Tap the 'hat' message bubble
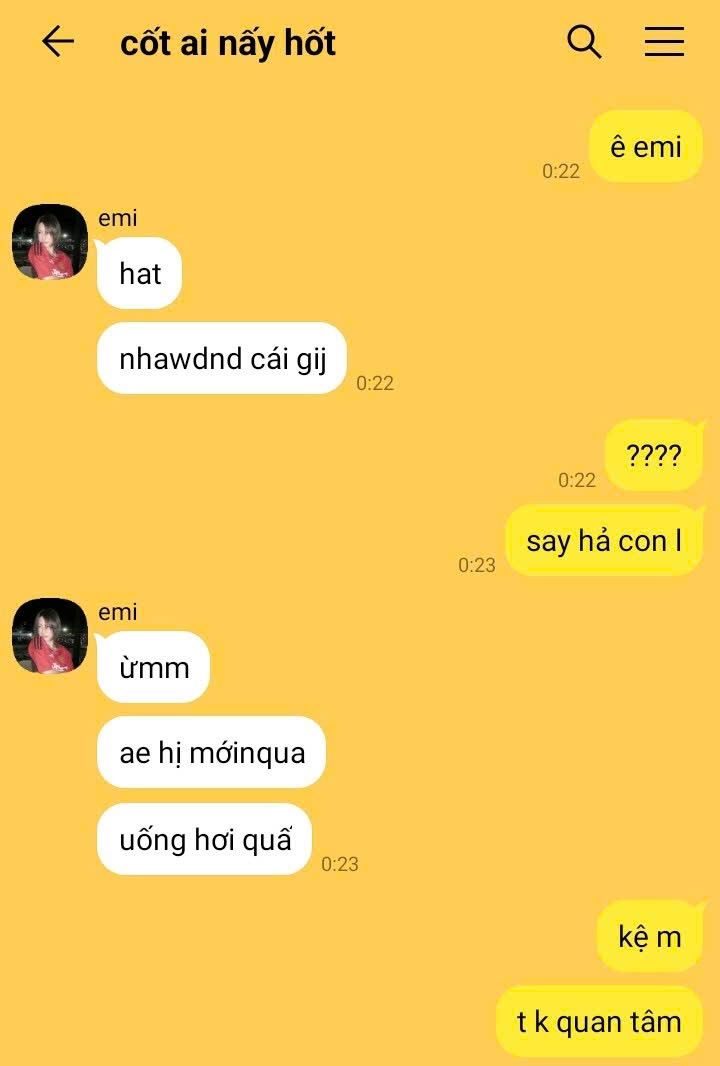This screenshot has width=720, height=1066. tap(139, 273)
